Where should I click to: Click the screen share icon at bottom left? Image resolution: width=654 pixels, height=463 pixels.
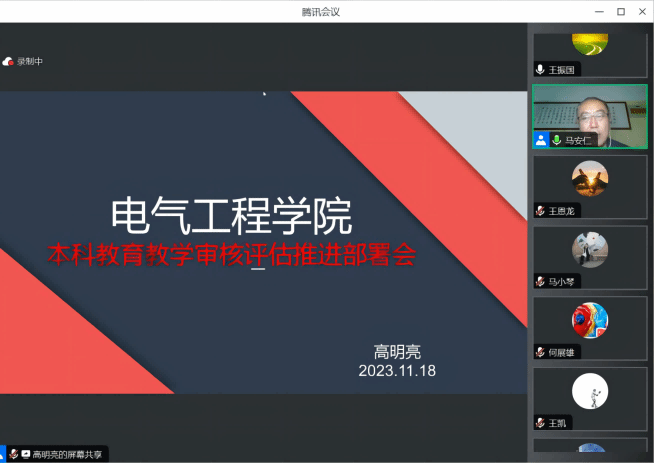point(25,455)
